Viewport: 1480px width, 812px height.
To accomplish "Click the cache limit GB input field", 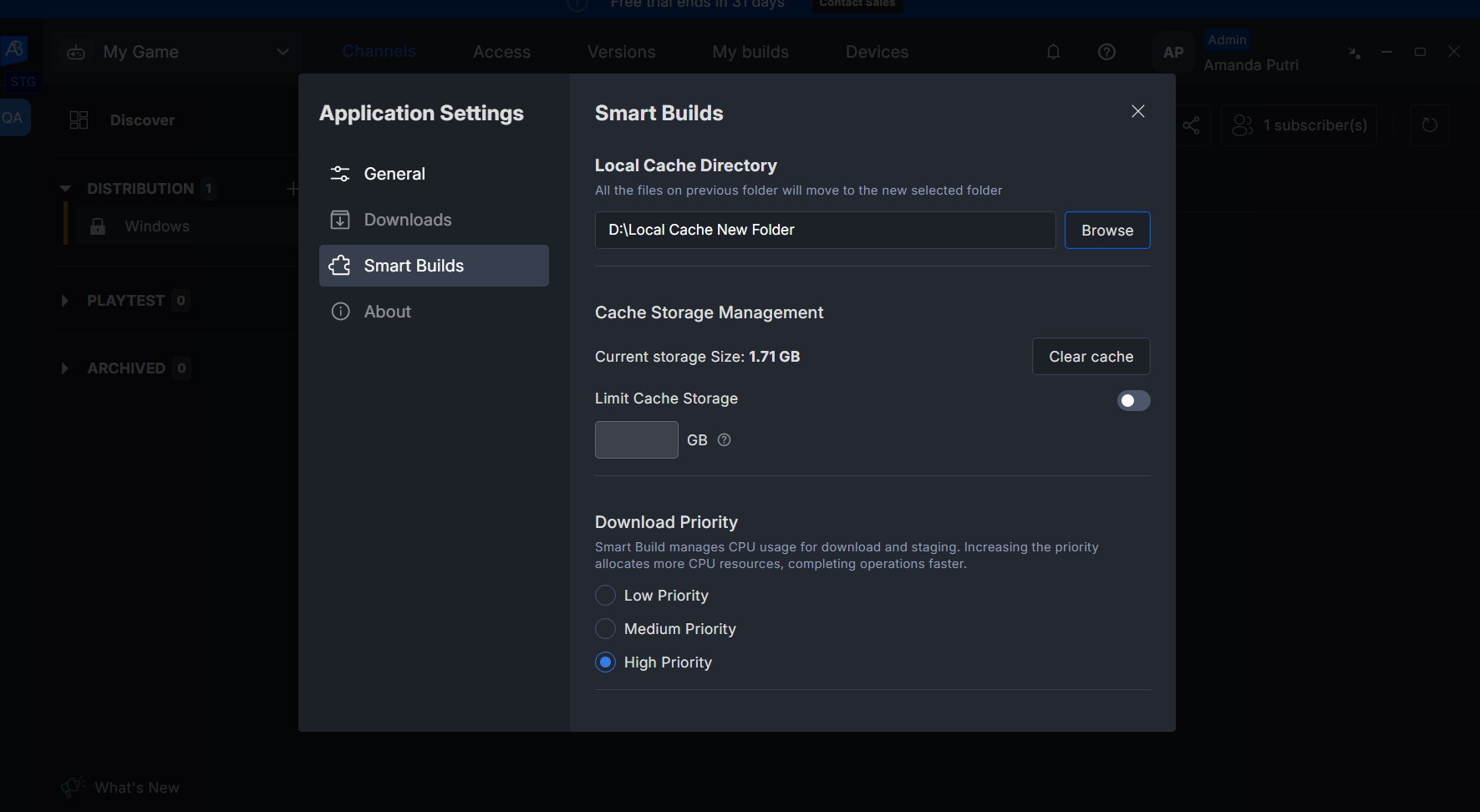I will point(637,440).
